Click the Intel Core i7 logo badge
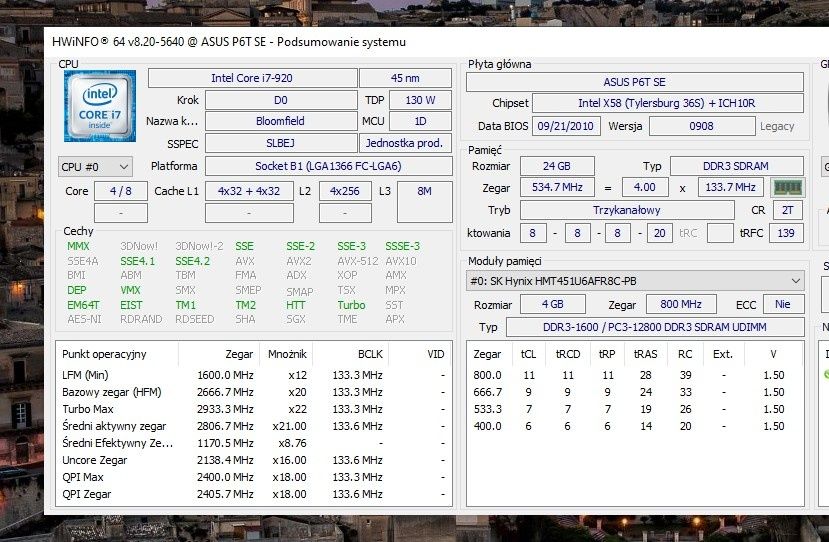 99,106
